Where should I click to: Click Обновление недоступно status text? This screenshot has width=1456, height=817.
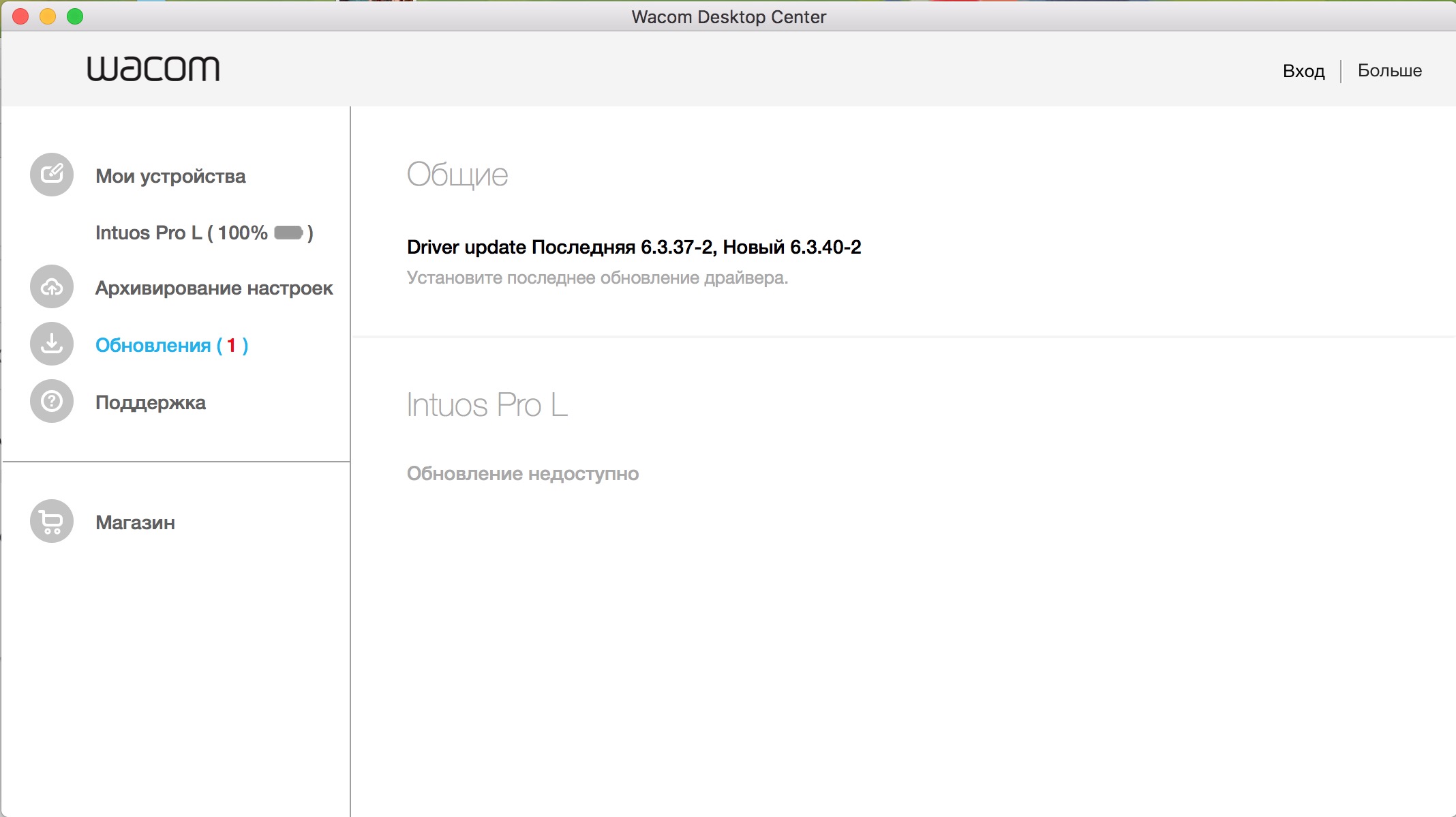(x=523, y=474)
